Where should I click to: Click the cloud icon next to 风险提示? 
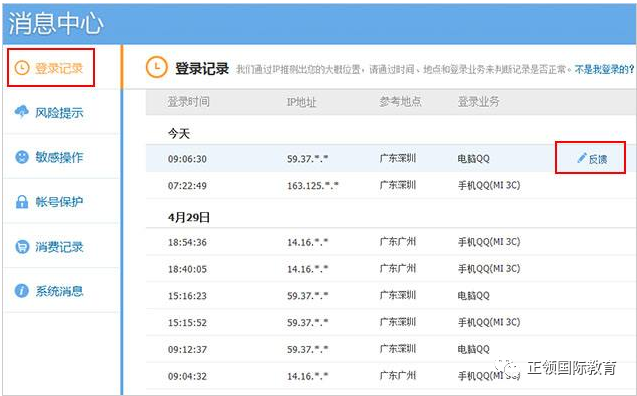click(x=22, y=111)
